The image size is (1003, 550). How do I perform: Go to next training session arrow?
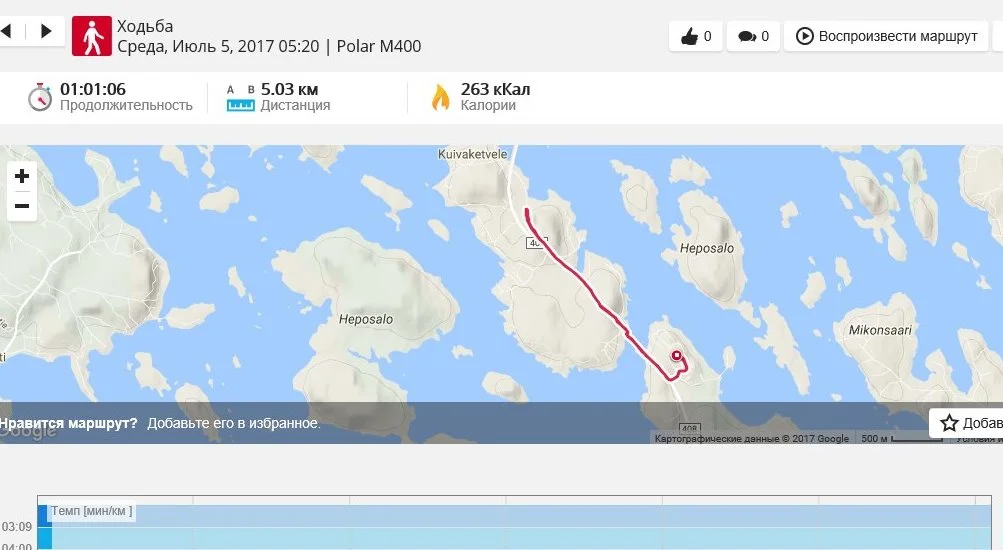coord(45,31)
